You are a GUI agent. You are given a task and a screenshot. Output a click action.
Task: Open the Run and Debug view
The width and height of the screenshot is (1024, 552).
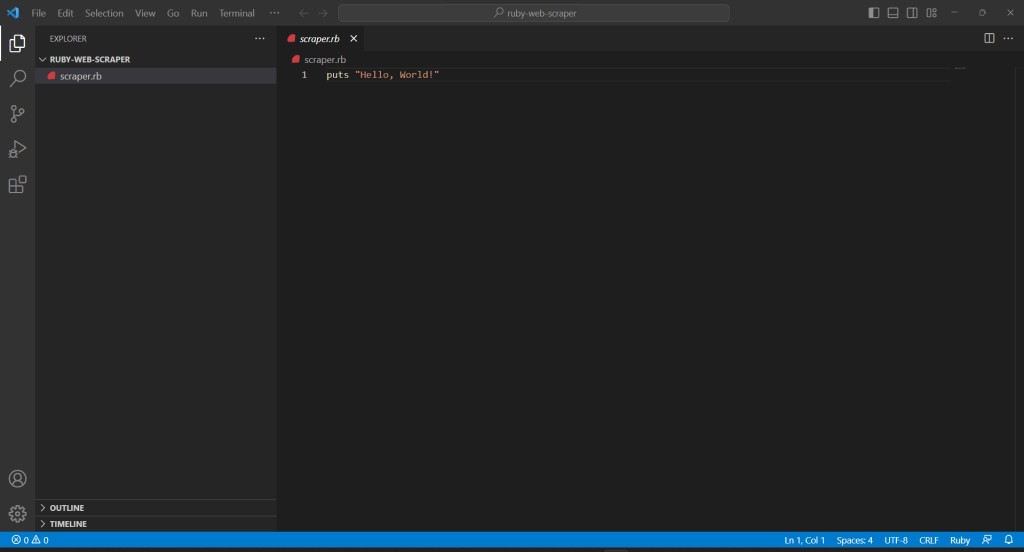[17, 149]
